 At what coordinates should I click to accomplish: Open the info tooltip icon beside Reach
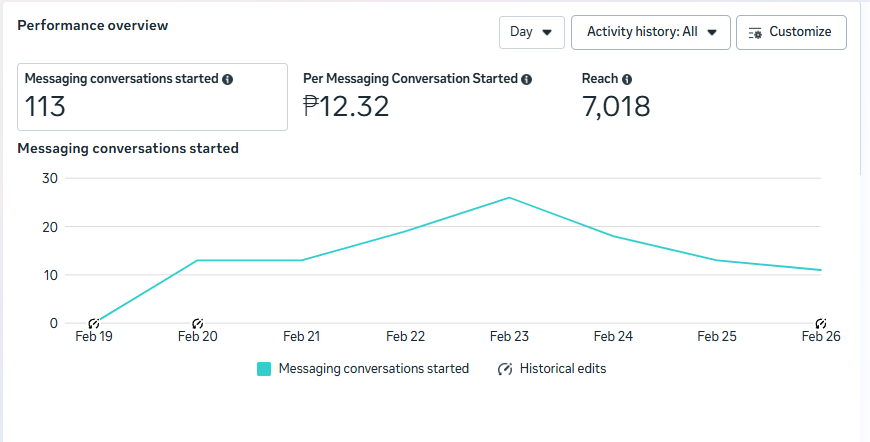(x=627, y=79)
